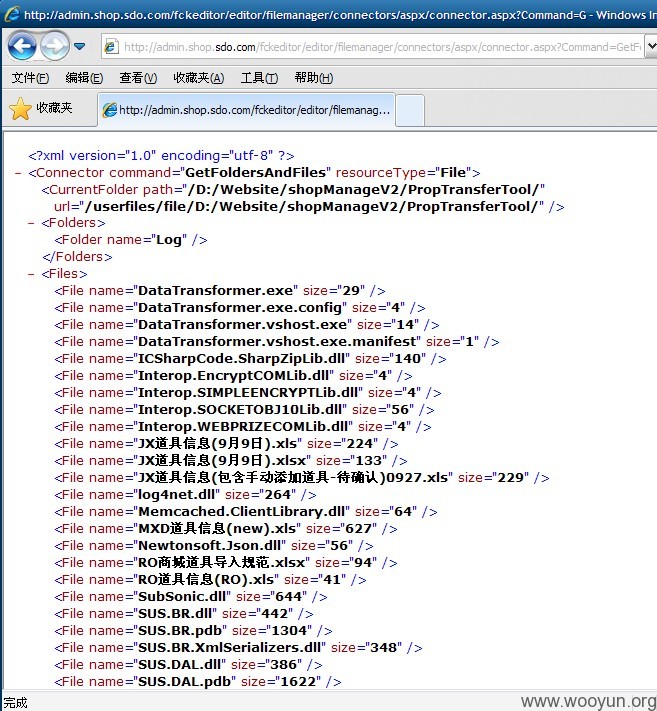Click the SUS.BR.pdb file entry

(x=193, y=631)
